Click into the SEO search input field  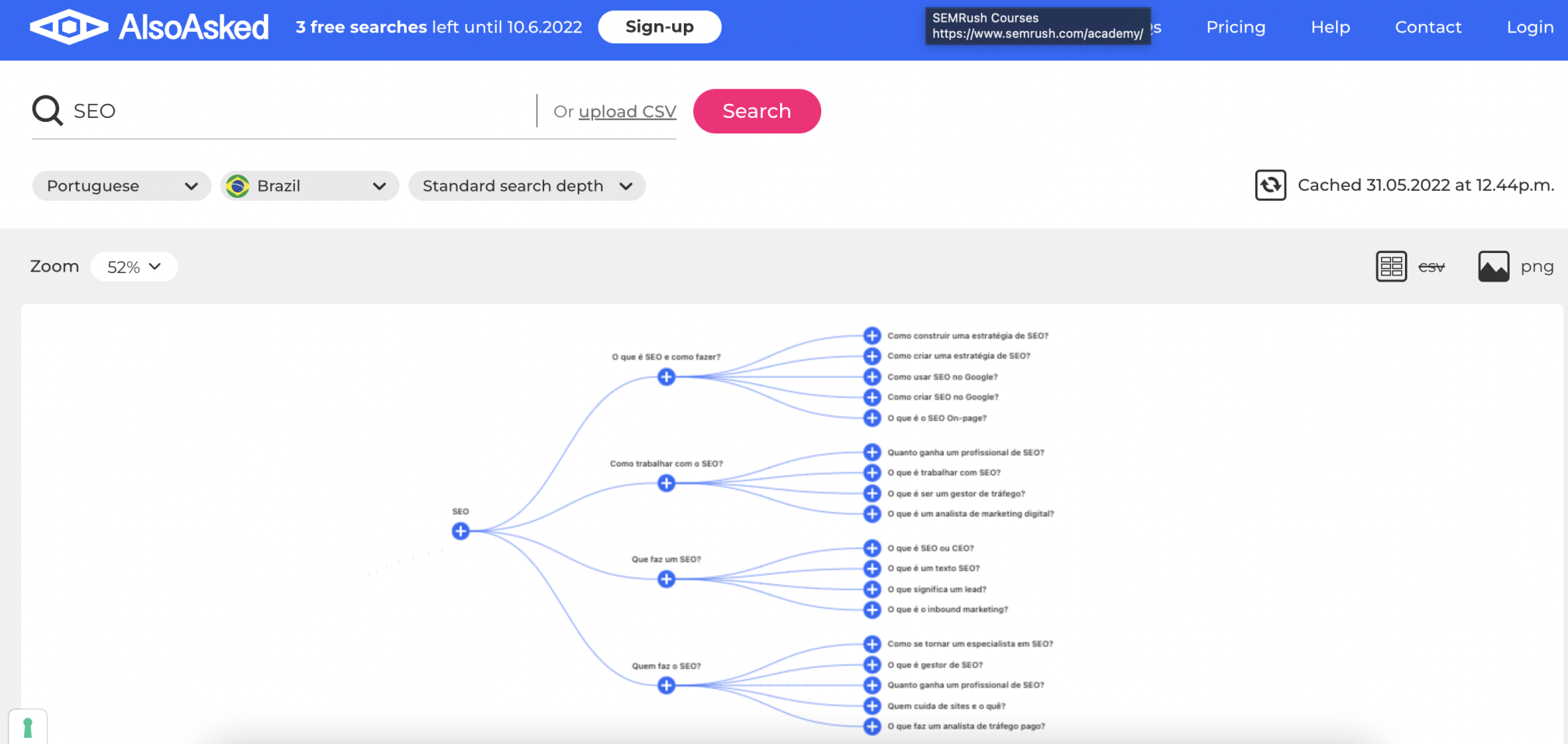(x=295, y=111)
